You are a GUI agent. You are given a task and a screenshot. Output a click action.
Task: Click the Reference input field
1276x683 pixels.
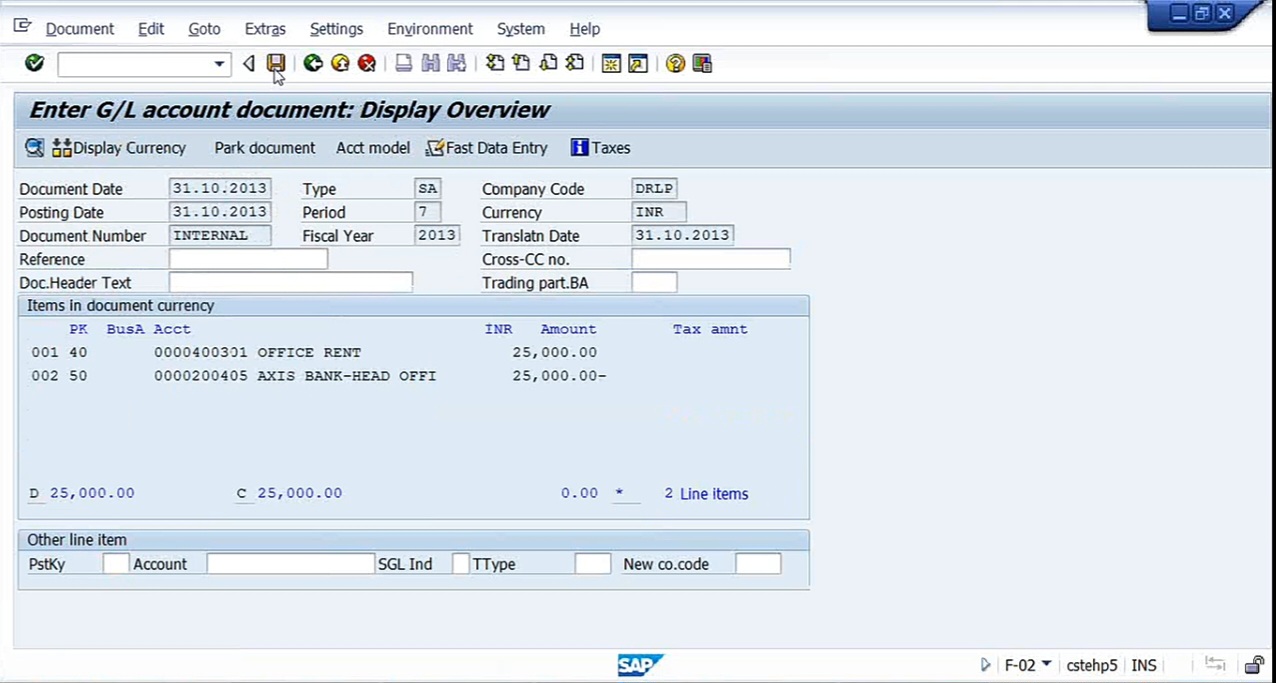pos(248,259)
